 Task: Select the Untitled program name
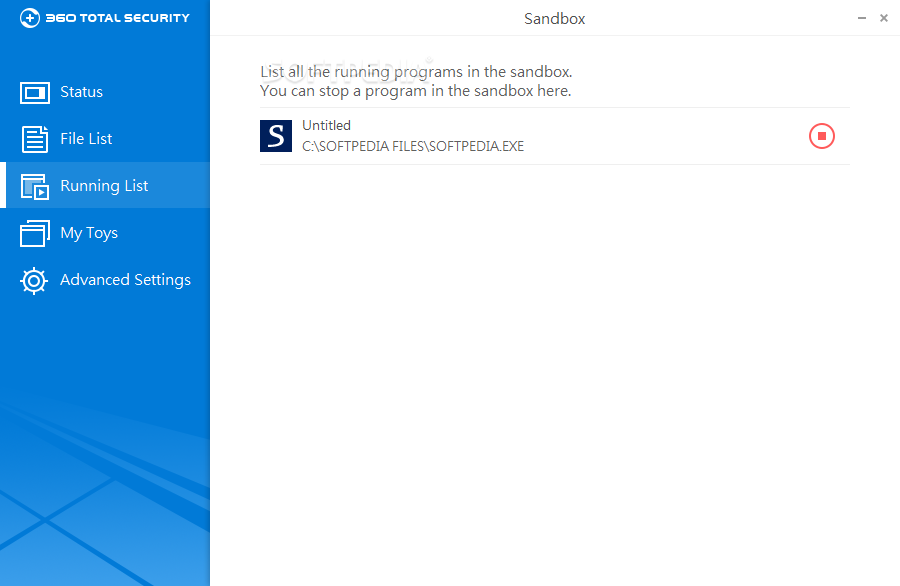tap(326, 125)
